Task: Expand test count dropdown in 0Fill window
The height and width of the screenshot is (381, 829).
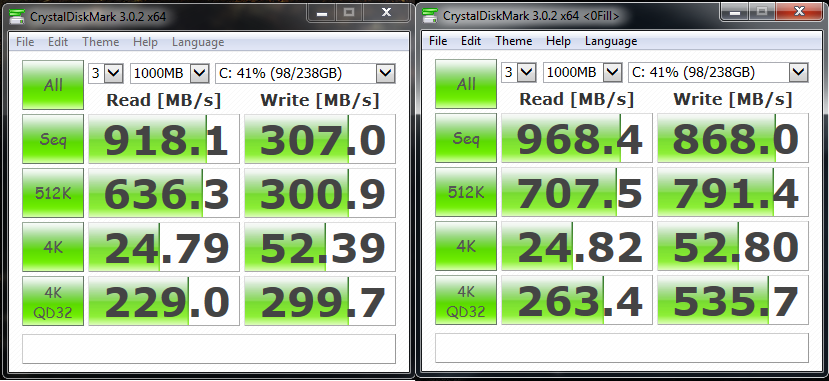Action: coord(527,72)
